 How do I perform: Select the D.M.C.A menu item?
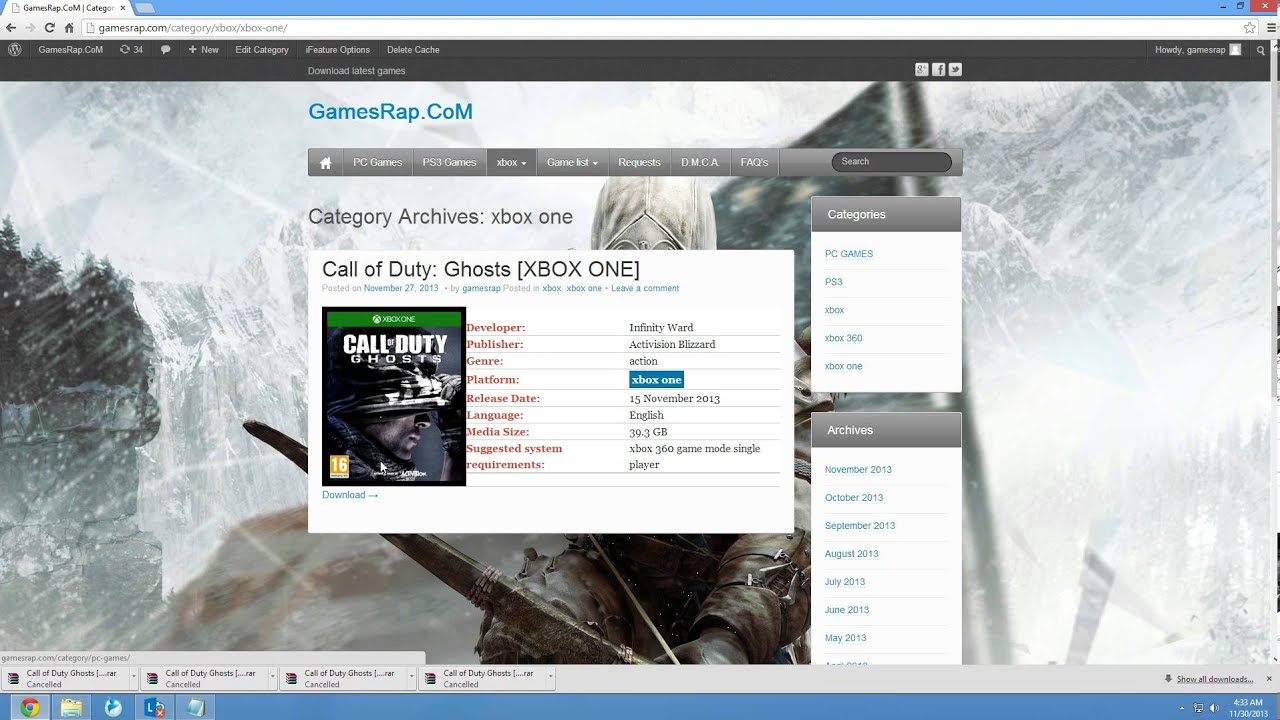pos(700,163)
